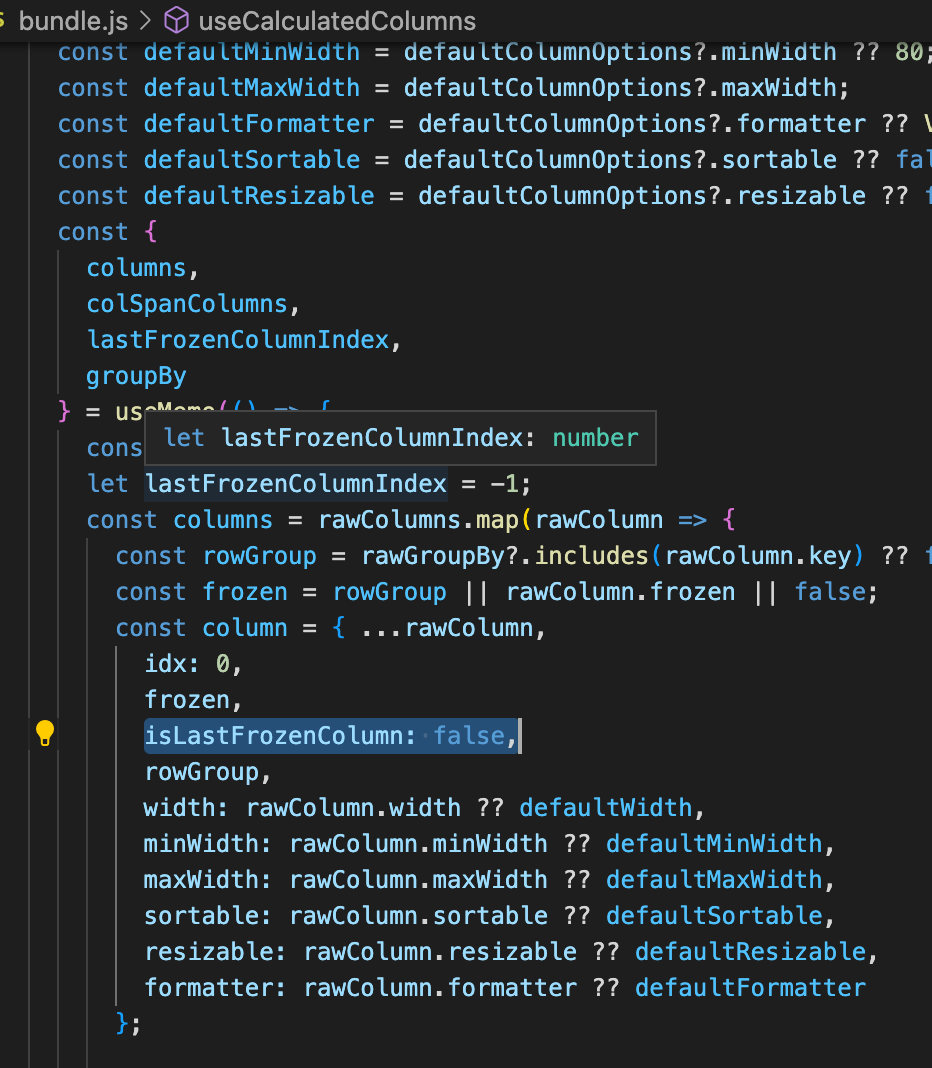Click the useCalculatedColumns symbol cube icon

[x=176, y=20]
